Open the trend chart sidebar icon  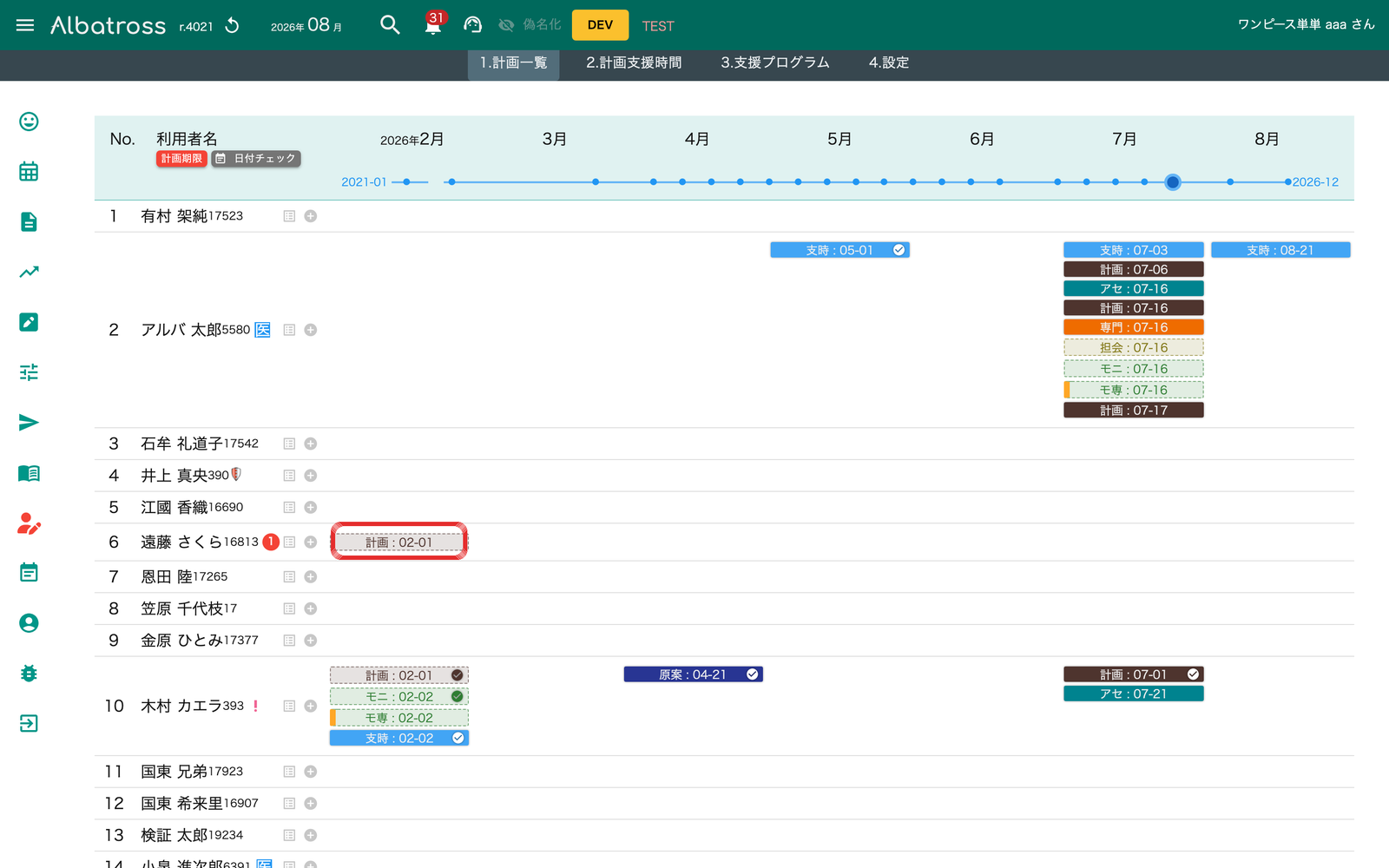click(x=29, y=272)
